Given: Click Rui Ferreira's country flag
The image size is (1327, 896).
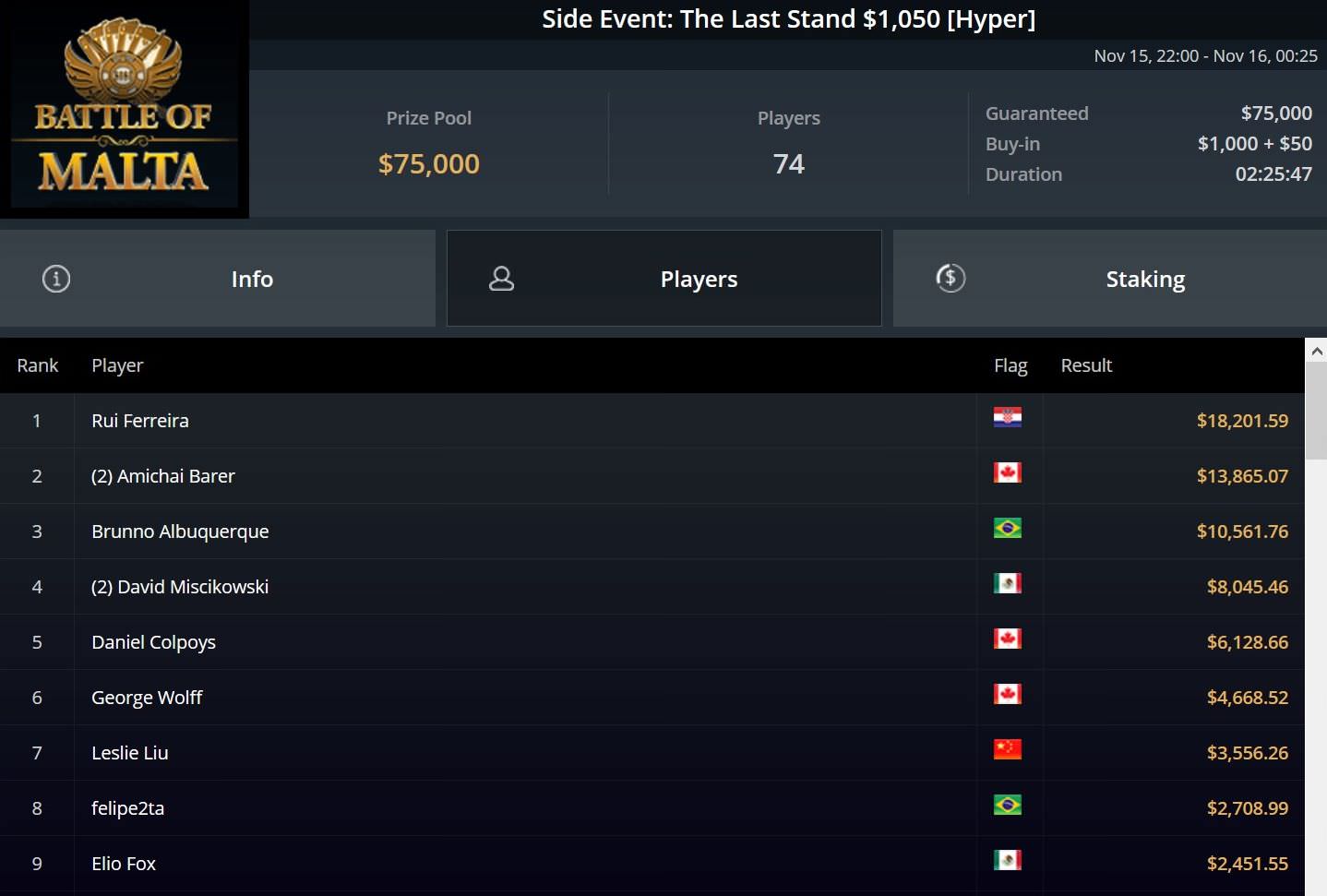Looking at the screenshot, I should pos(1007,418).
